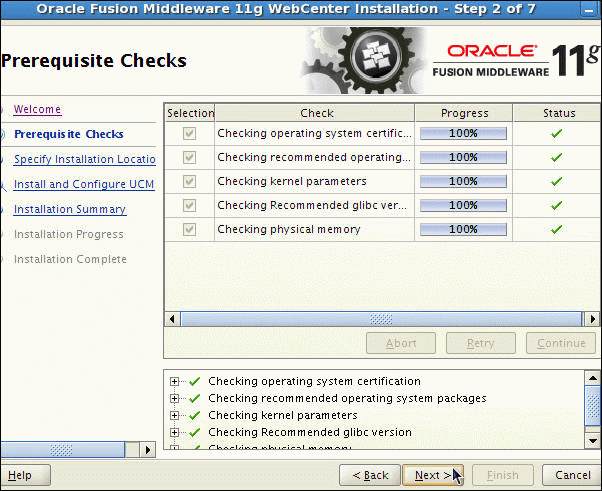
Task: Click progress bar for kernel parameters check
Action: [x=463, y=181]
